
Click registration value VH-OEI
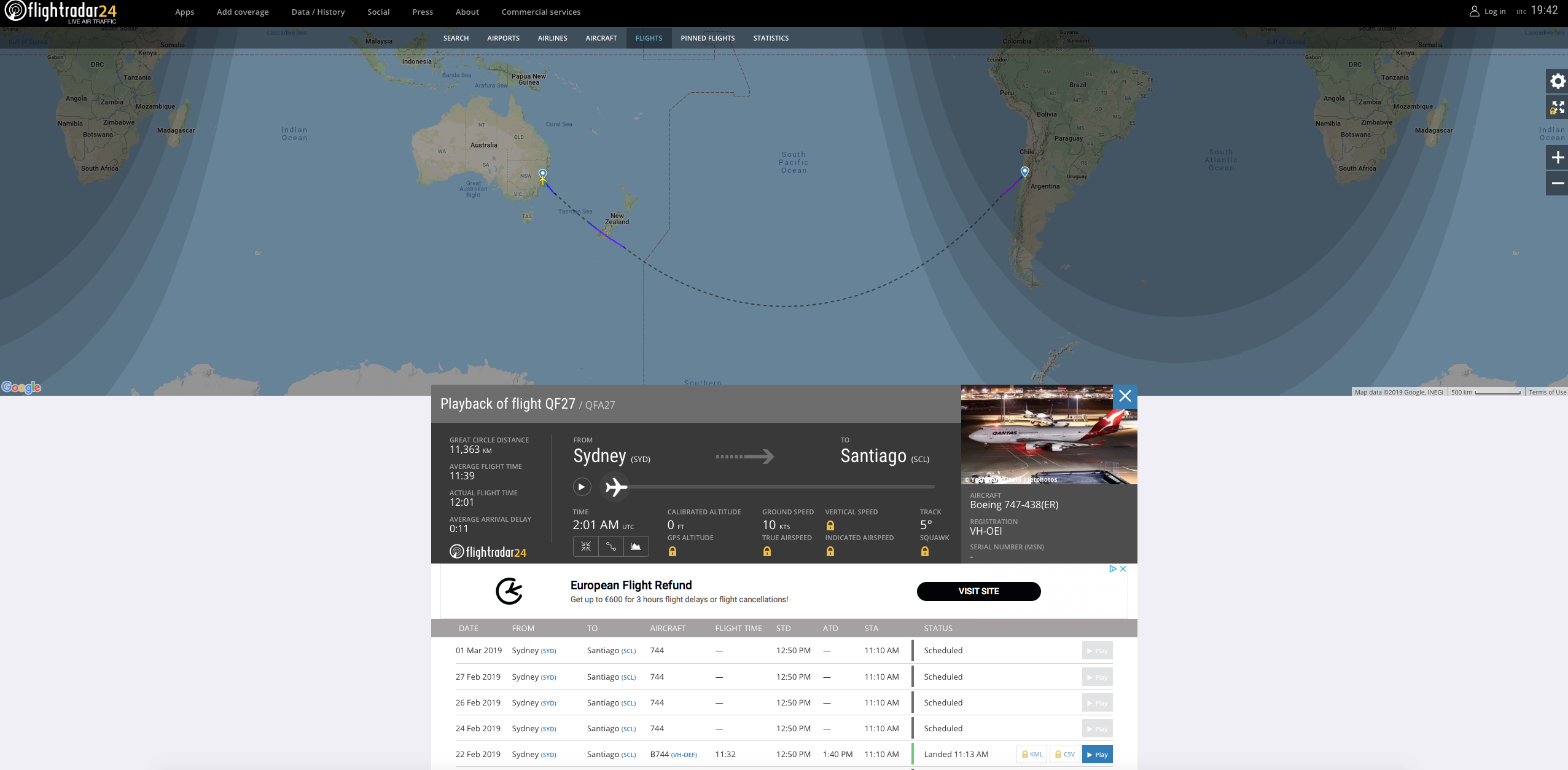[x=986, y=532]
